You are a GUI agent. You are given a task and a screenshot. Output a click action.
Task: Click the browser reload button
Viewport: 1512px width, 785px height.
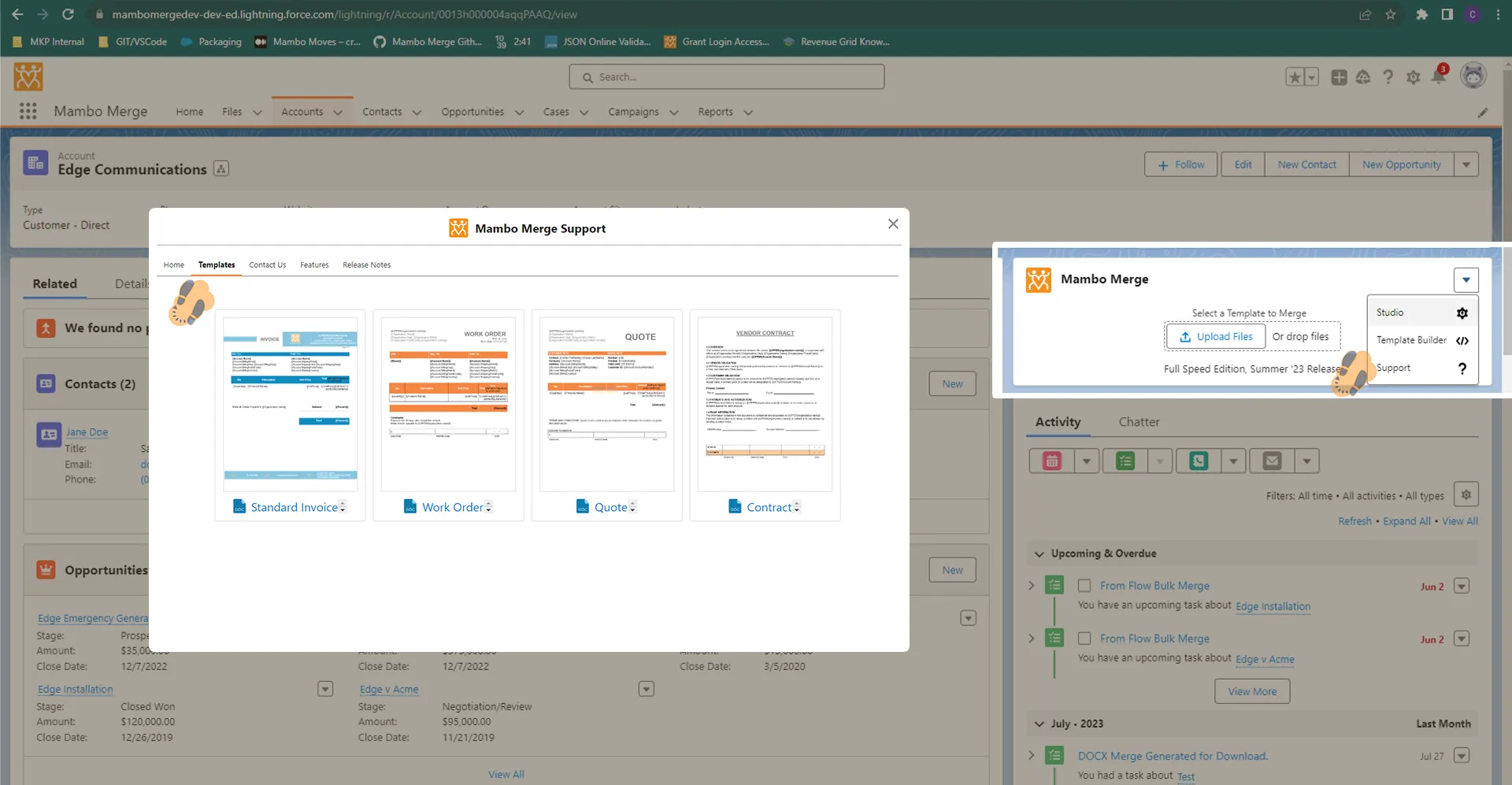[x=68, y=14]
